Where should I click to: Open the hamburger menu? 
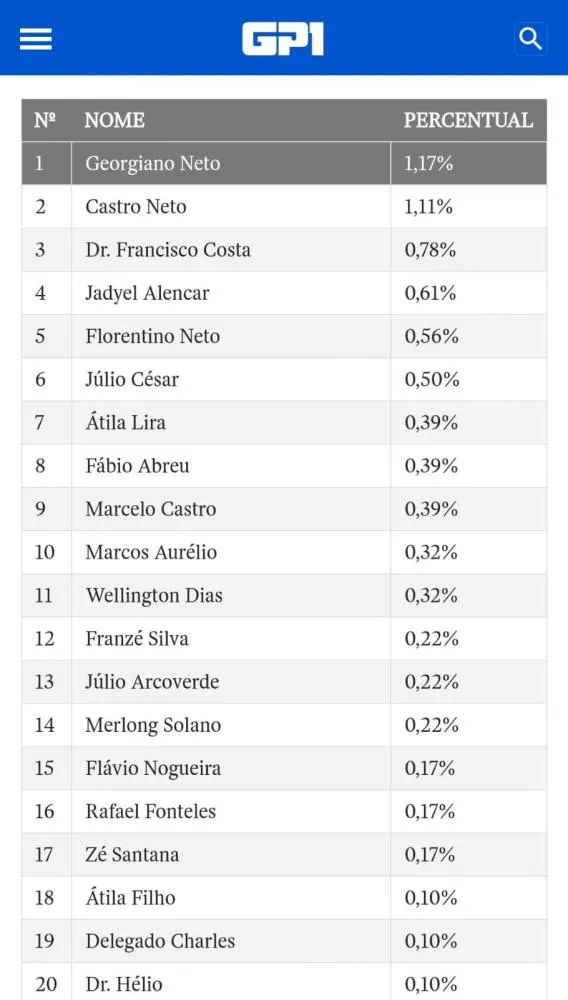(36, 40)
